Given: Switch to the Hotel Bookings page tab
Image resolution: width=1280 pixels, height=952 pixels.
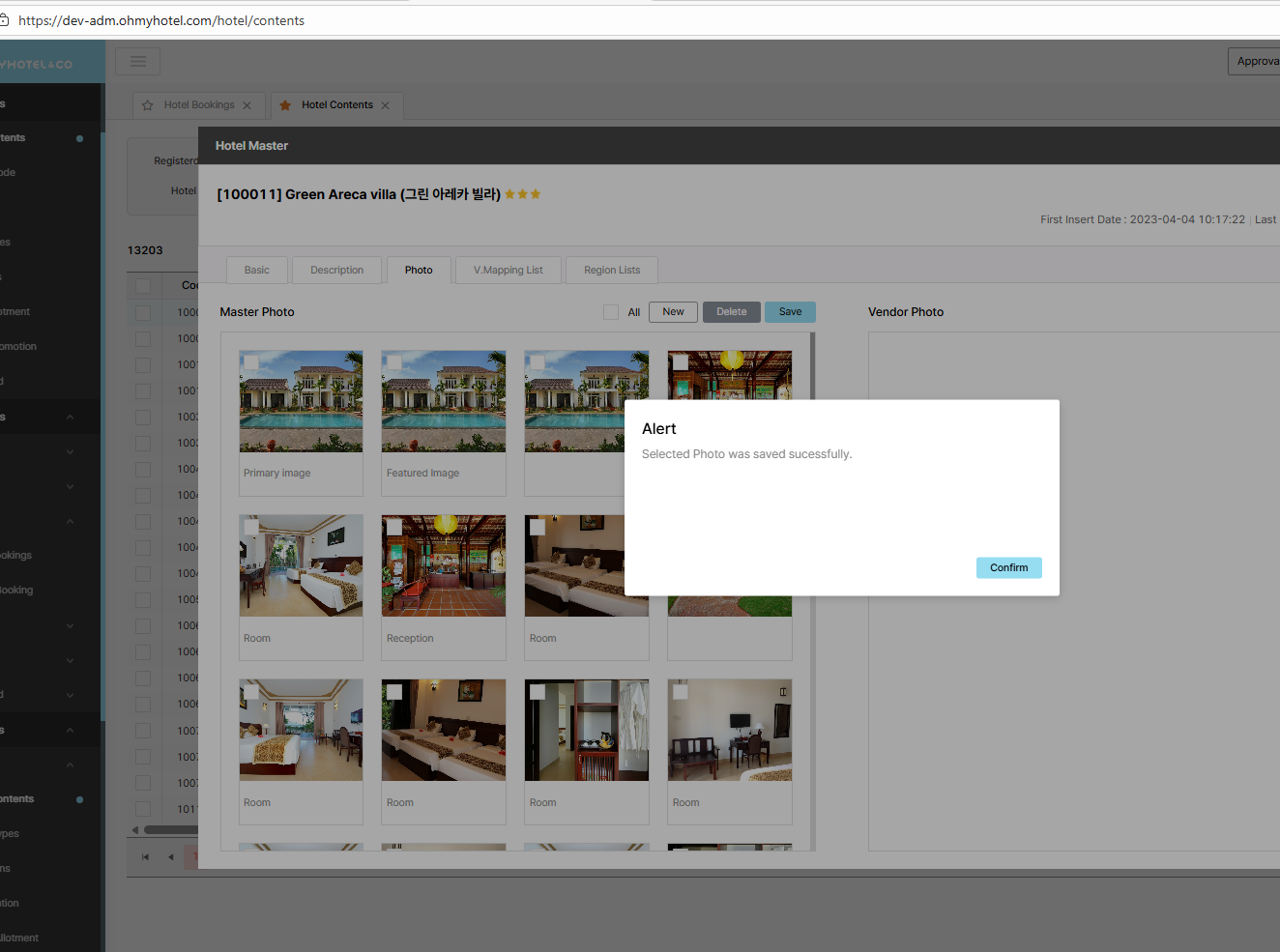Looking at the screenshot, I should click(x=199, y=105).
